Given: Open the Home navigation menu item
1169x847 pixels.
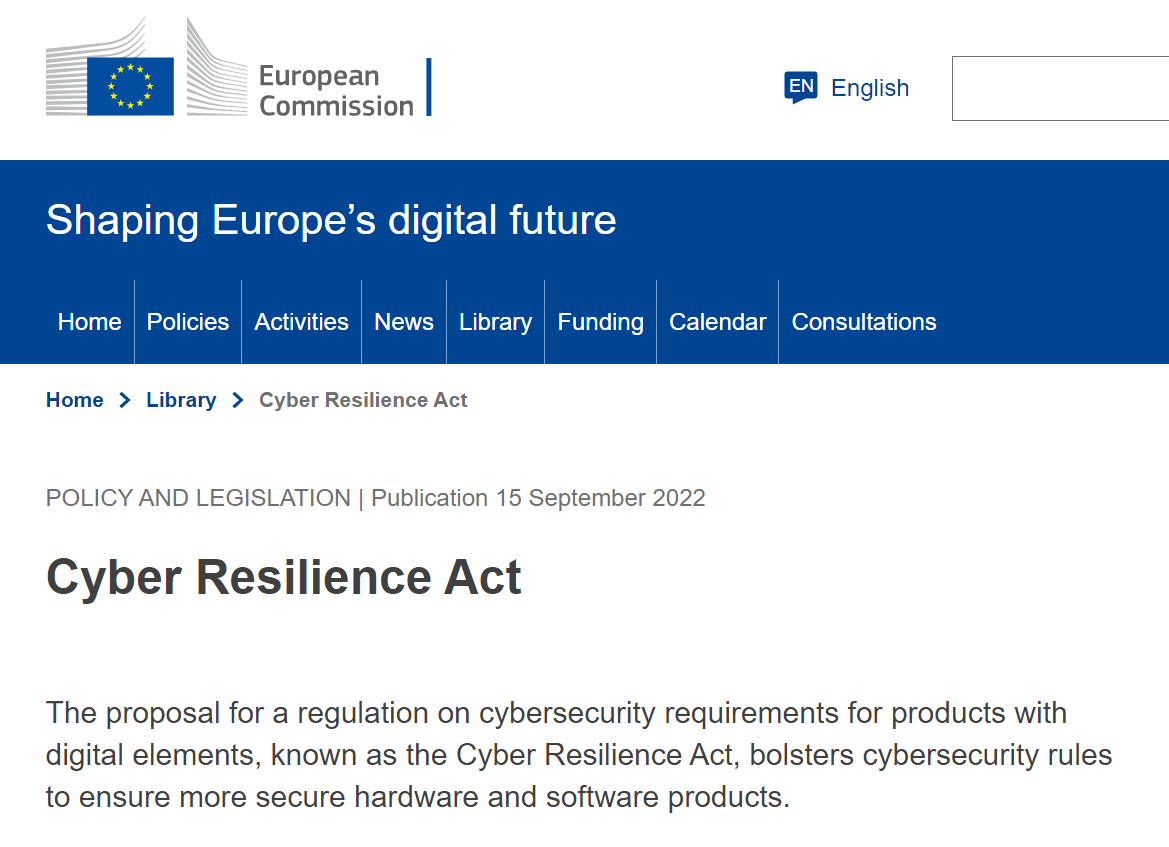Looking at the screenshot, I should 89,322.
